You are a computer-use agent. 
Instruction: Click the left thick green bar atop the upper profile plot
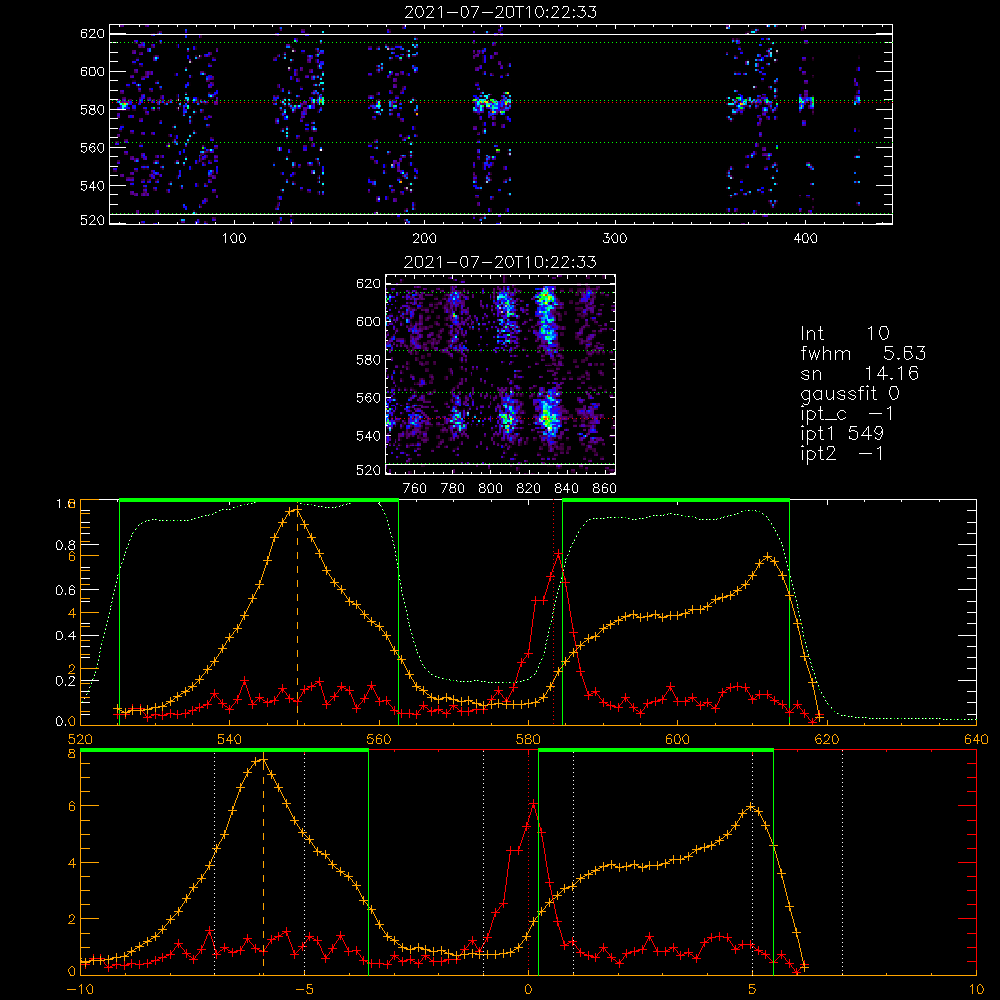259,500
